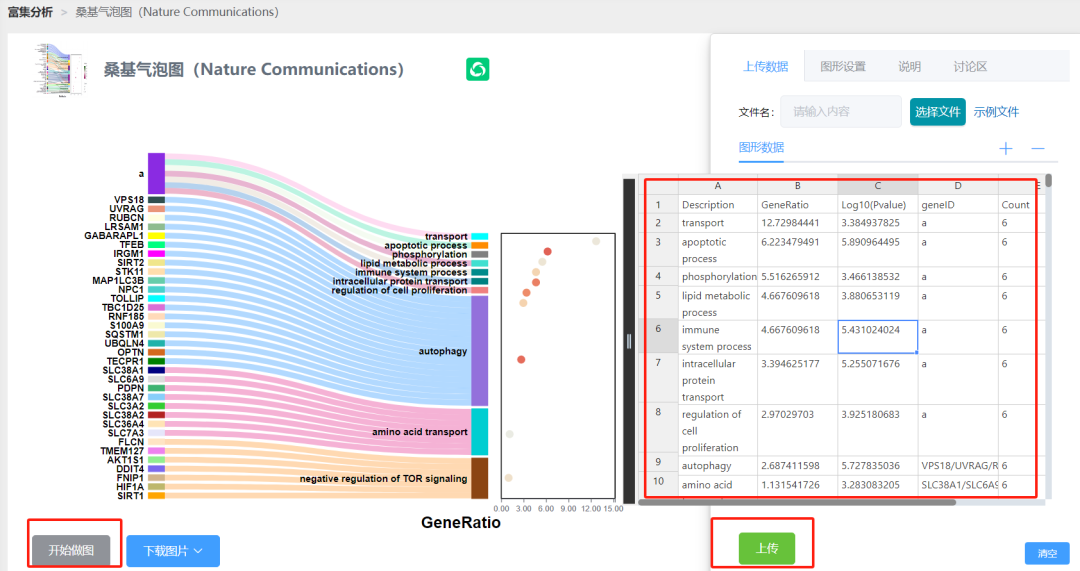The width and height of the screenshot is (1080, 571).
Task: Click the 文件名 input field
Action: coord(840,112)
